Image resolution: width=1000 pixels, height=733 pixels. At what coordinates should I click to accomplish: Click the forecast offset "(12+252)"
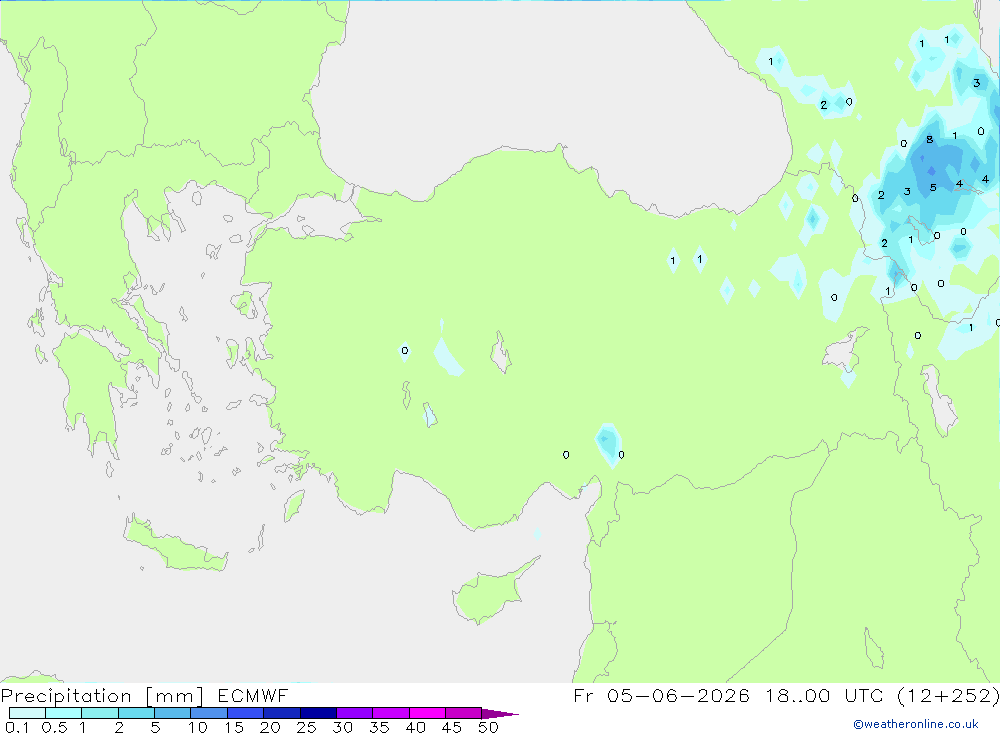[948, 695]
